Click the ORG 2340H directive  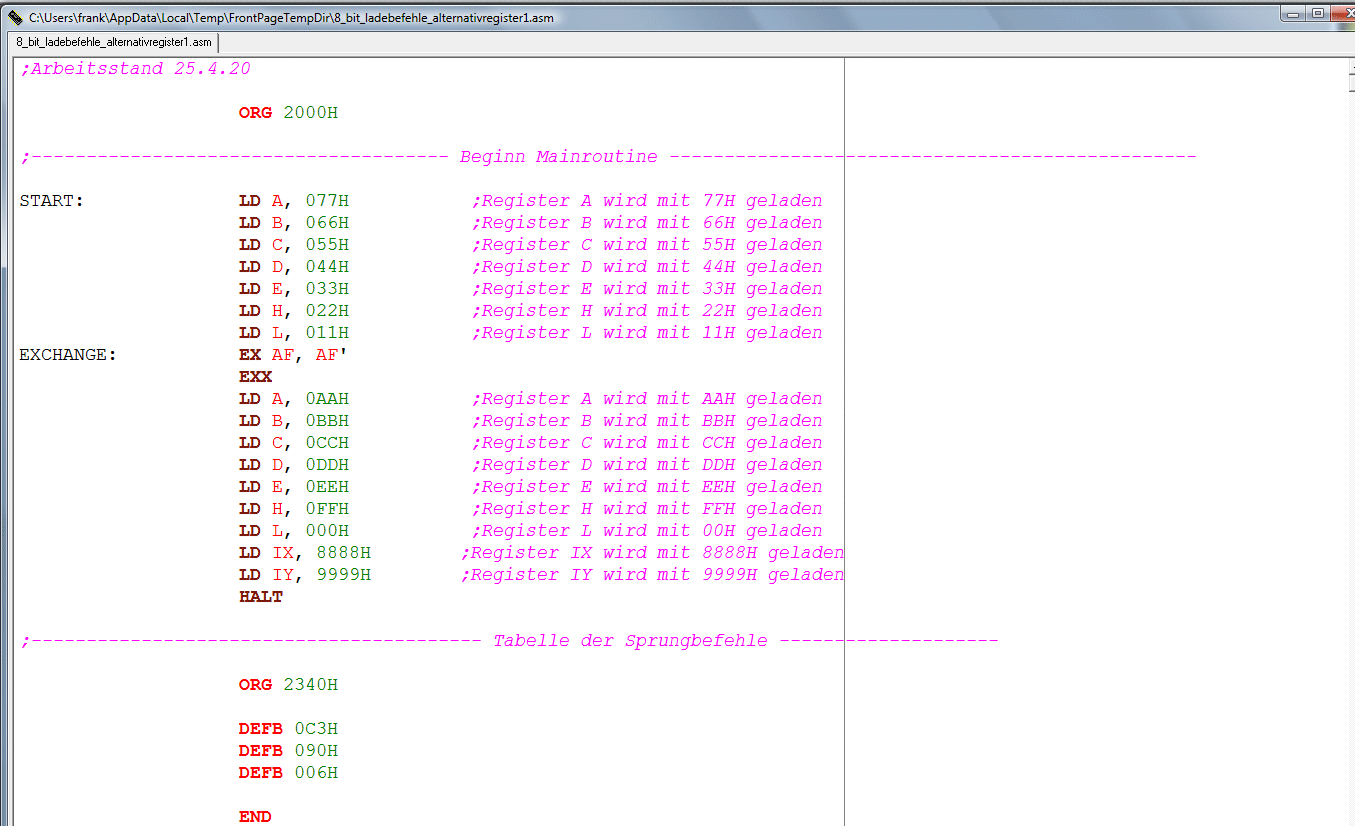[x=288, y=685]
